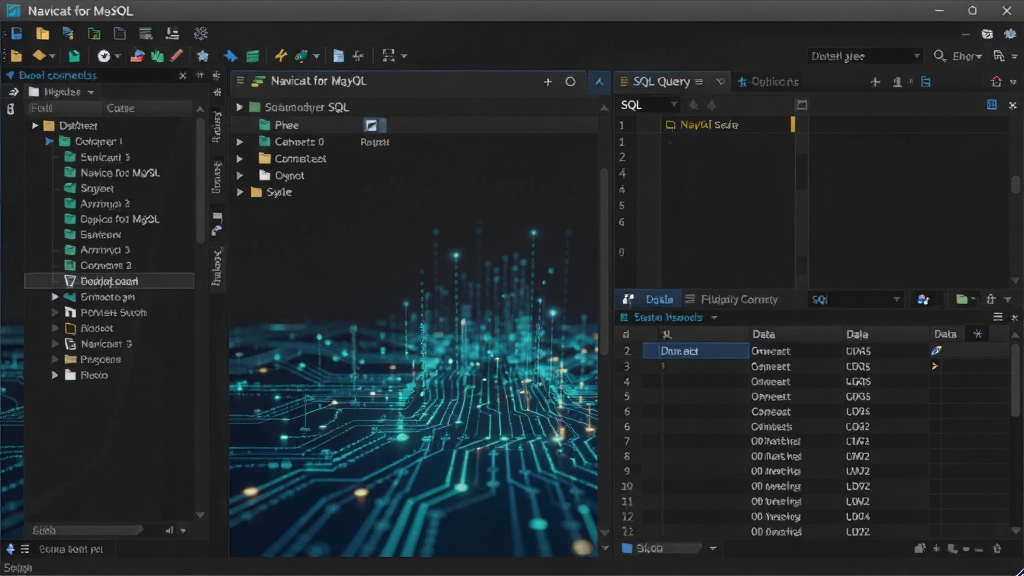Click the magnifier search icon near the top right
Screen dimensions: 1024x576
[x=940, y=56]
